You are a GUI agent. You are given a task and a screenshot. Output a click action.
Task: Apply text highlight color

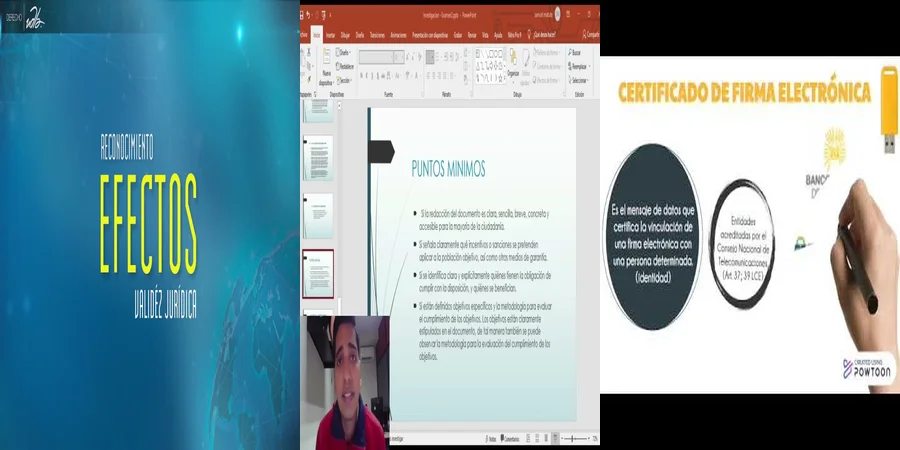pyautogui.click(x=408, y=76)
